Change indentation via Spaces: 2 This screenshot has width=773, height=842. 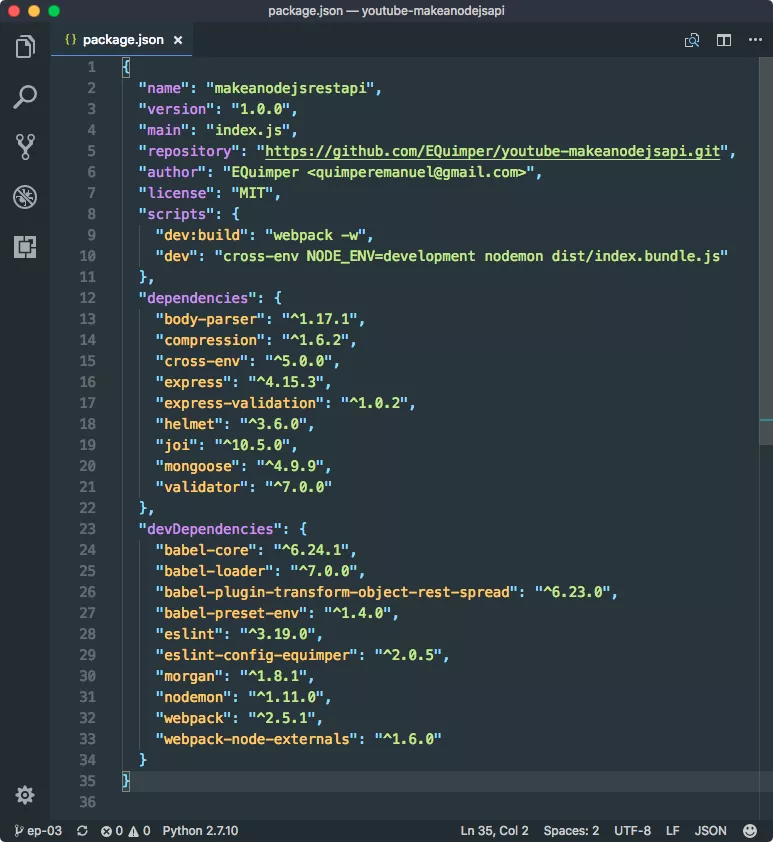click(571, 831)
